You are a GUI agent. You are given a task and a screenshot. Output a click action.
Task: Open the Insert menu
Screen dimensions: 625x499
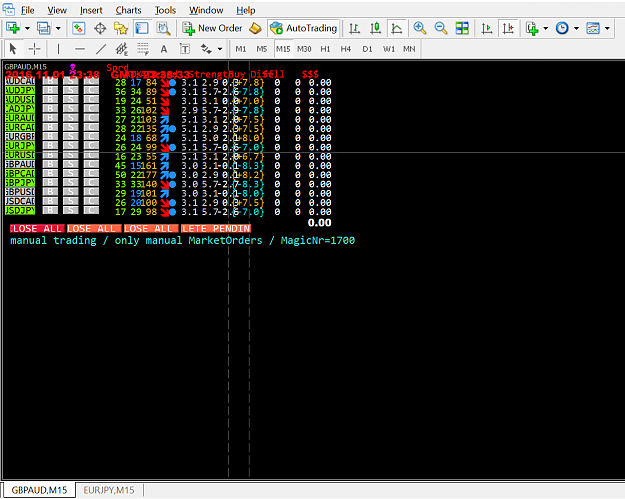[x=91, y=10]
